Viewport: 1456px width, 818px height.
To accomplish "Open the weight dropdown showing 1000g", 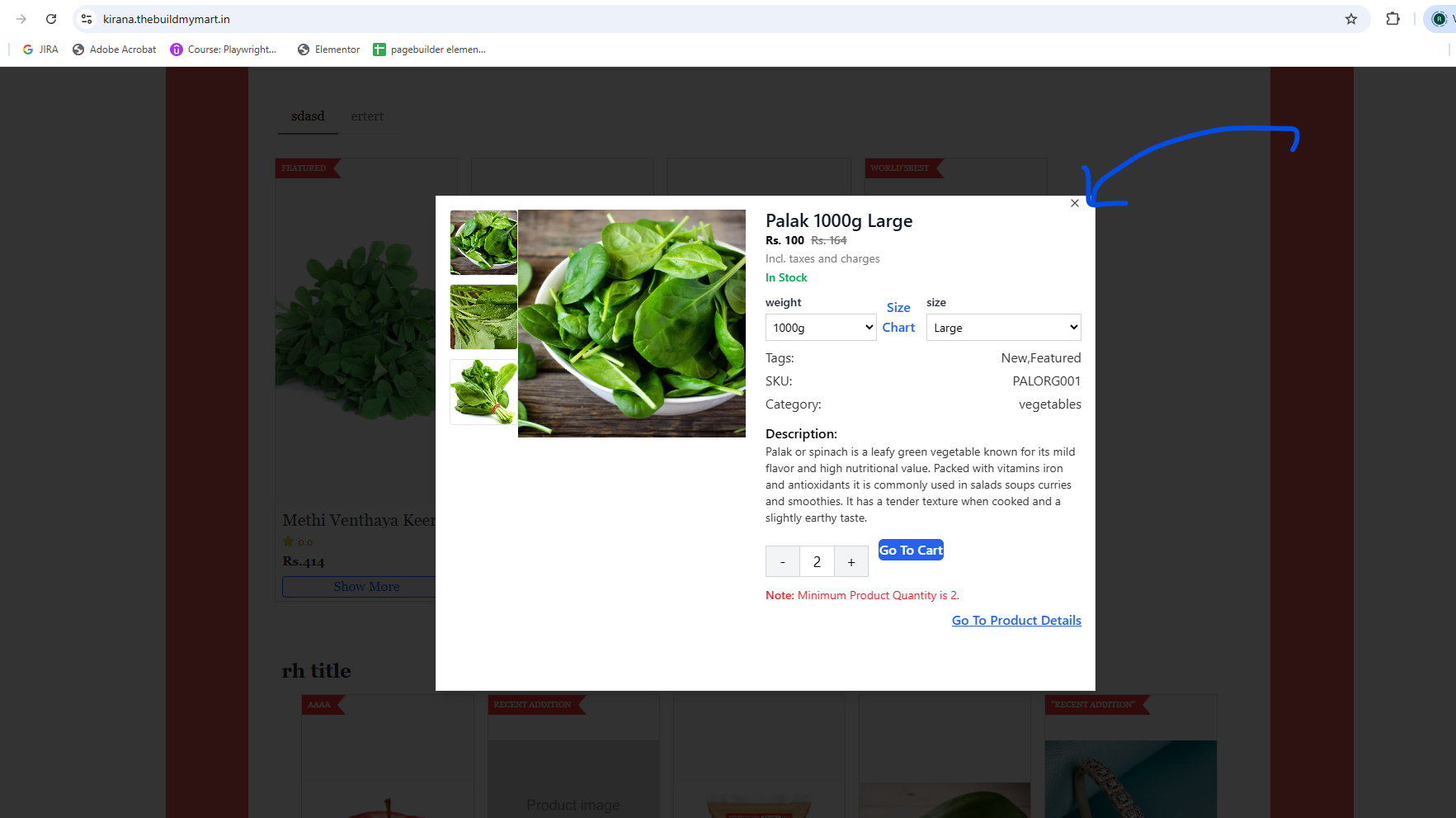I will click(821, 328).
